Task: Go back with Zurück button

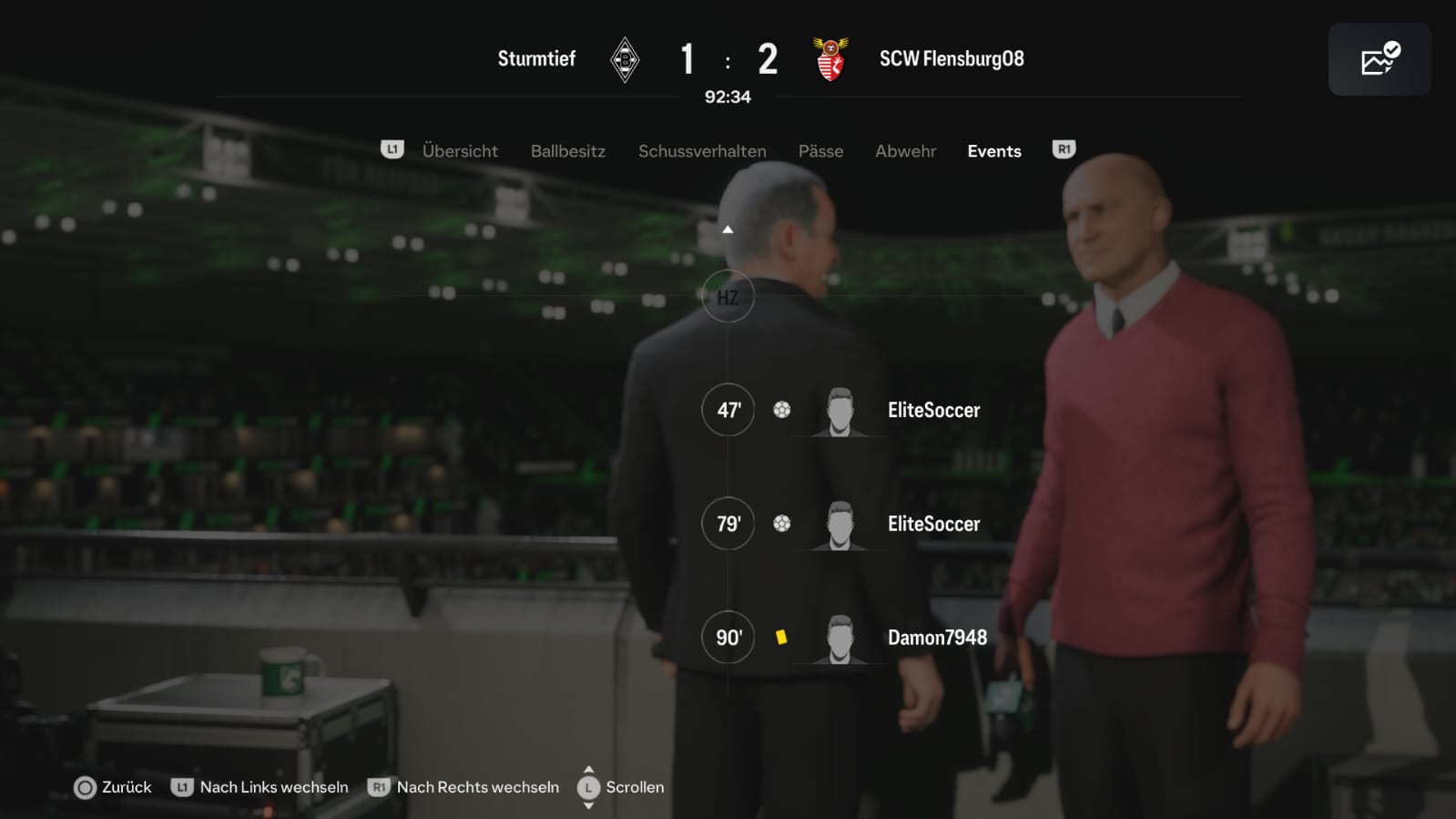Action: 113,787
